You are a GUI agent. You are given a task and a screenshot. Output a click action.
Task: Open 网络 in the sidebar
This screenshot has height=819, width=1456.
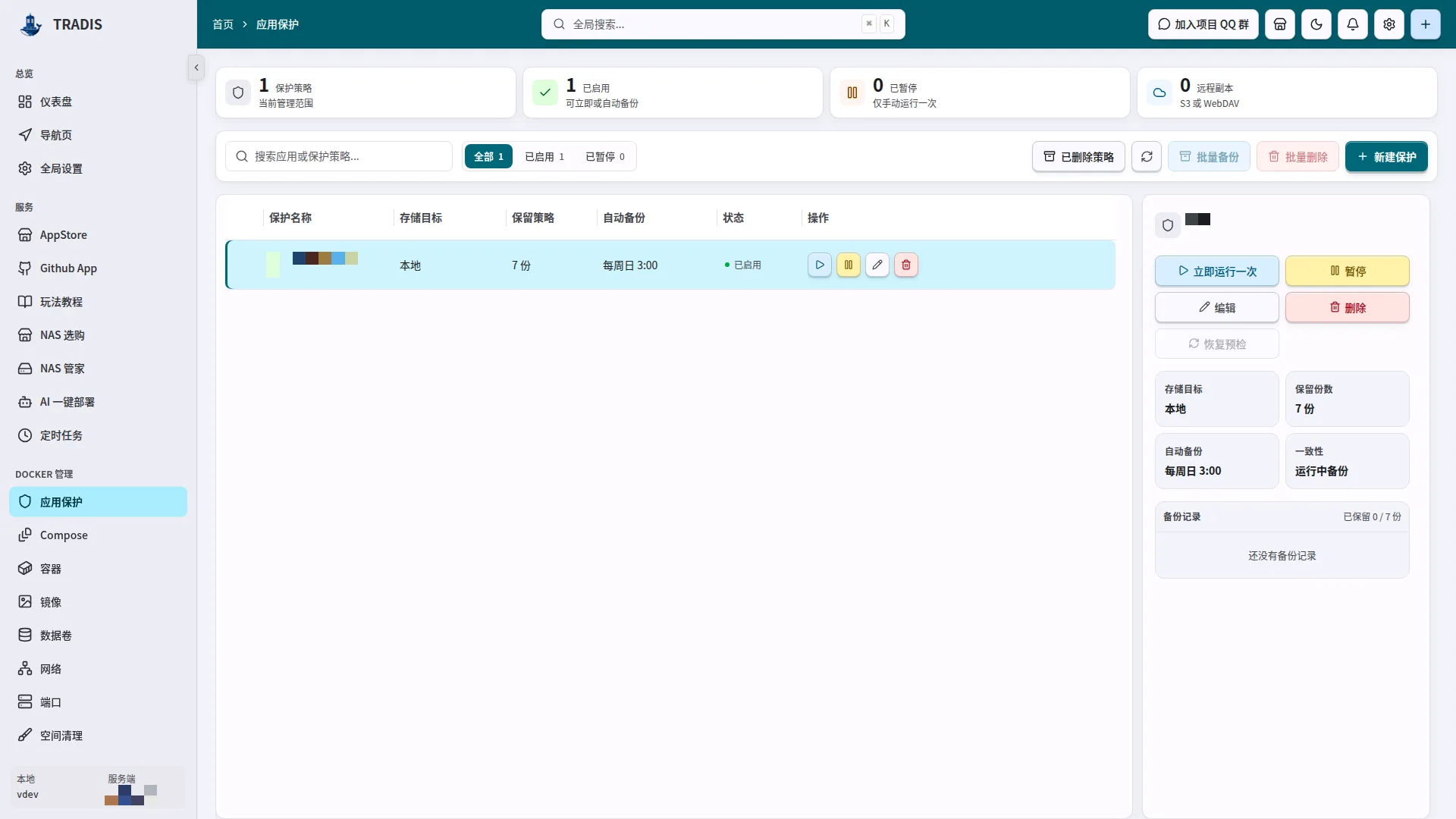click(x=99, y=669)
